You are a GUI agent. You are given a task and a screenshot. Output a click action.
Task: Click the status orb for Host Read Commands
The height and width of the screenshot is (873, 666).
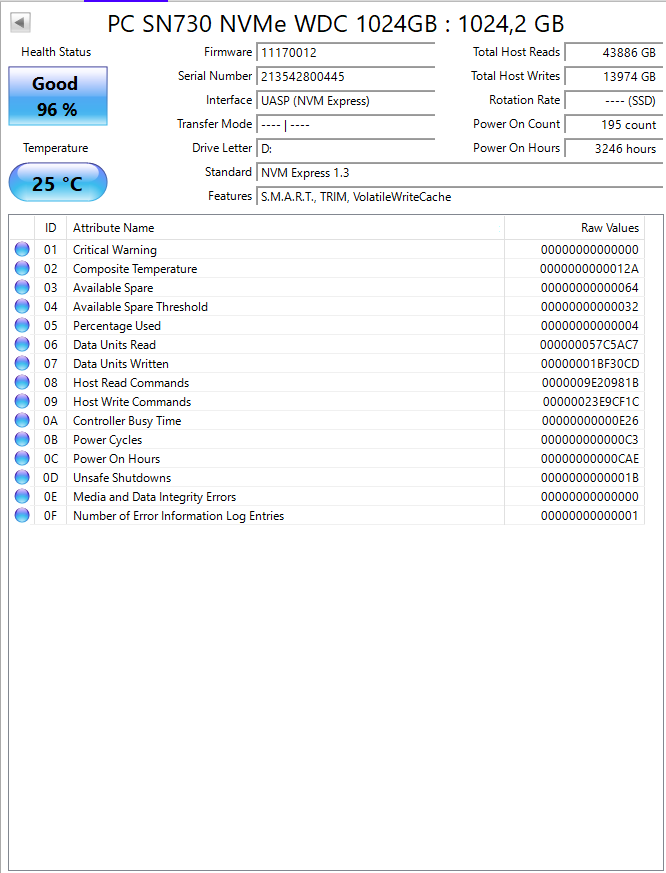pyautogui.click(x=22, y=382)
